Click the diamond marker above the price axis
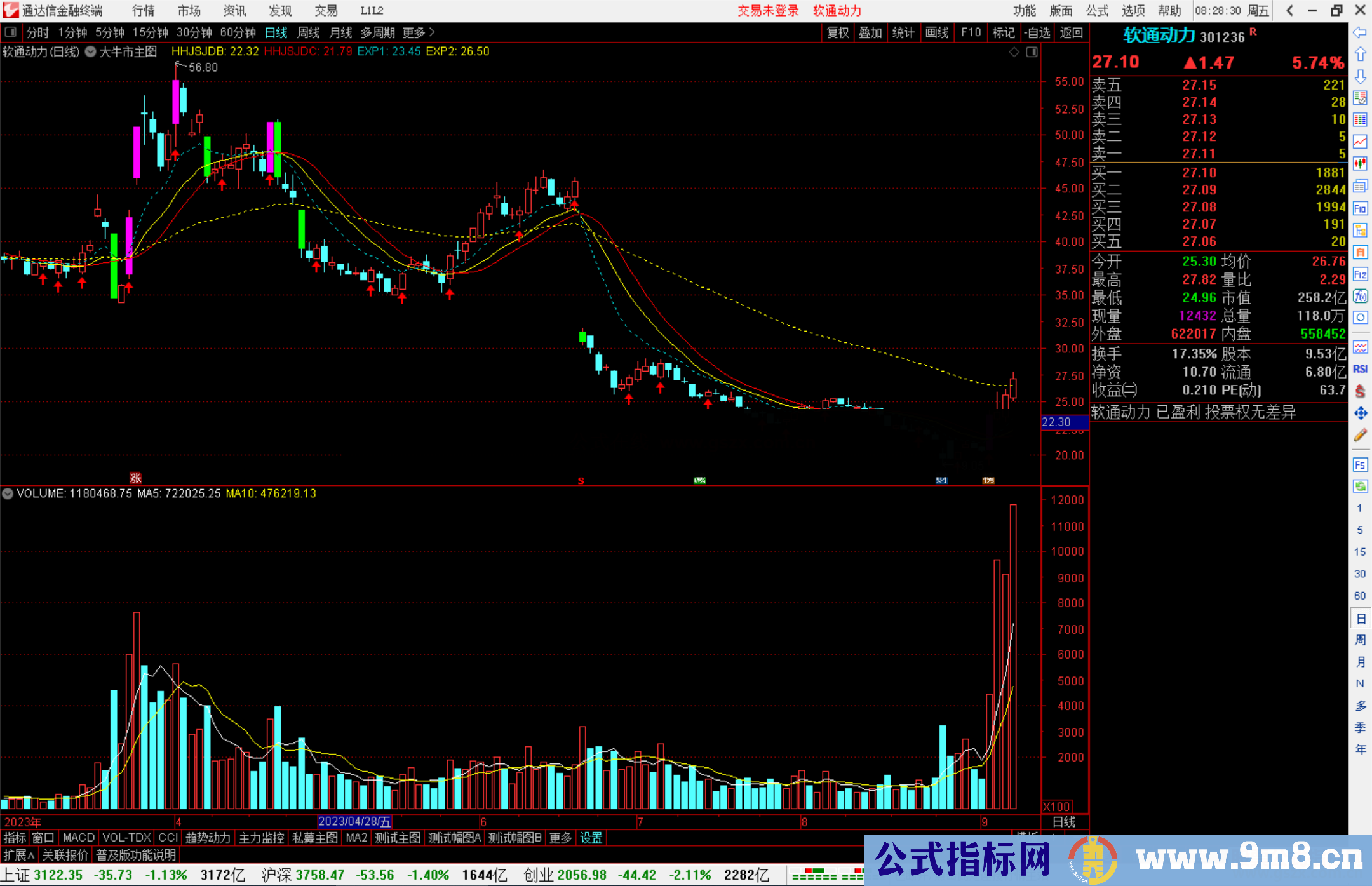Screen dimensions: 1372x886 click(1014, 52)
